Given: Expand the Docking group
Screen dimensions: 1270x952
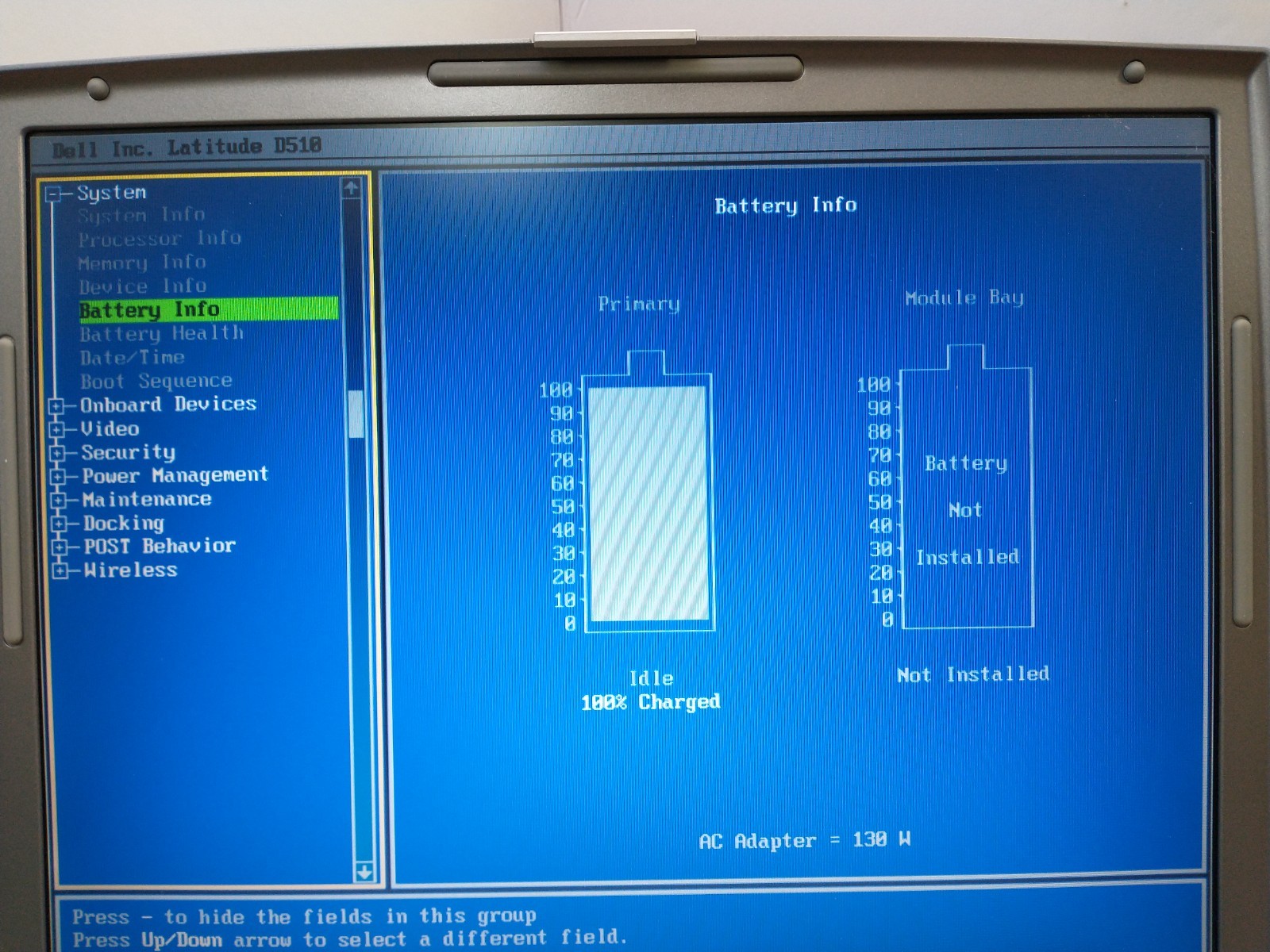Looking at the screenshot, I should [60, 524].
